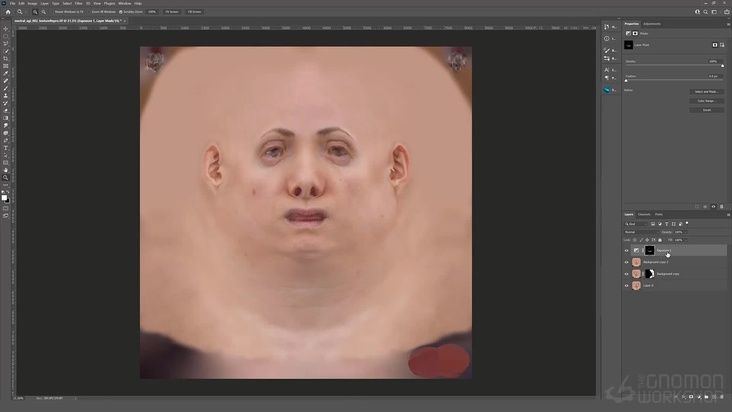Open Zoom tool preset picker arrow
The width and height of the screenshot is (732, 412).
[x=26, y=12]
